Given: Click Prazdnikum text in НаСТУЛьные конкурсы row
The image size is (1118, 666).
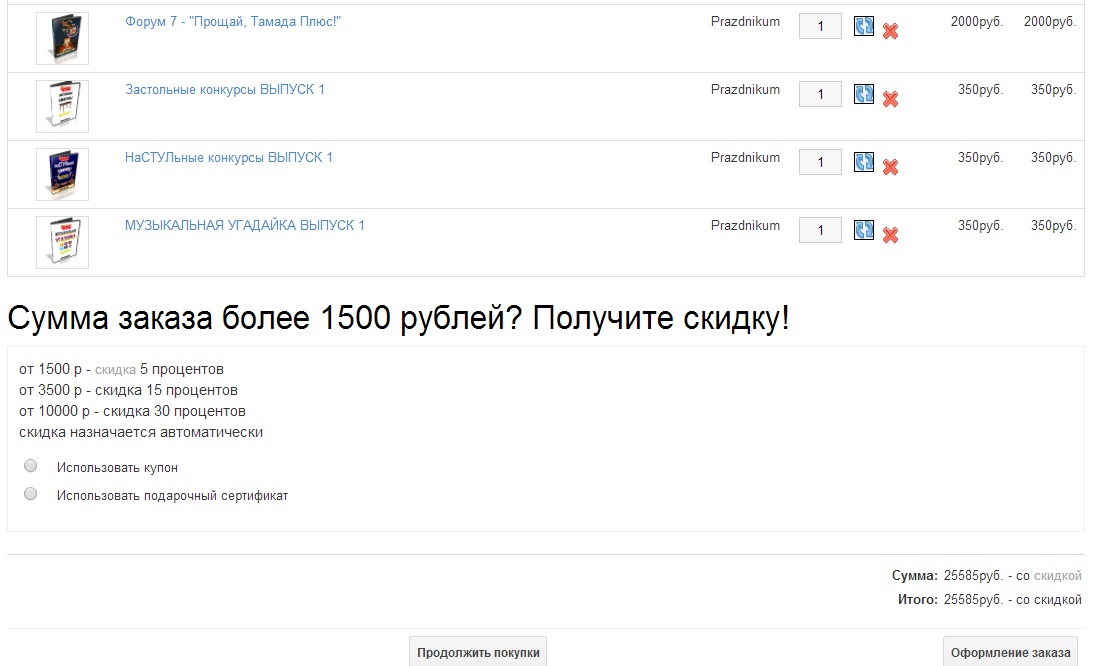Looking at the screenshot, I should (745, 157).
